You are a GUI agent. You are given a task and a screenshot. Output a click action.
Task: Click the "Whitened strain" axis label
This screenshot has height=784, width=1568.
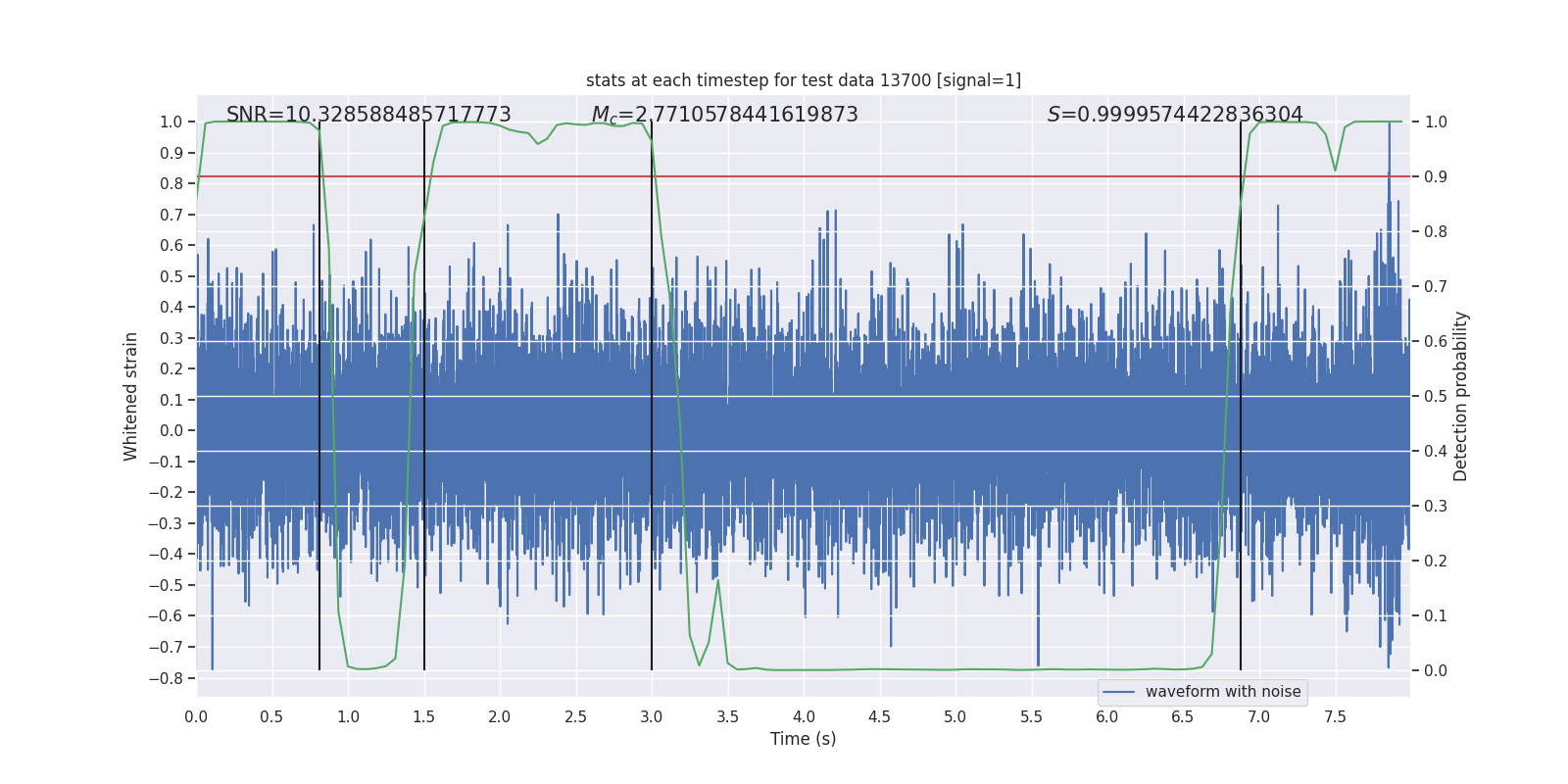pos(131,396)
